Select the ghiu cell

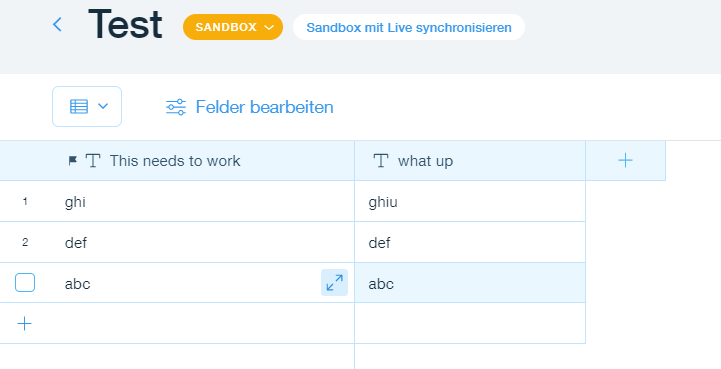470,202
